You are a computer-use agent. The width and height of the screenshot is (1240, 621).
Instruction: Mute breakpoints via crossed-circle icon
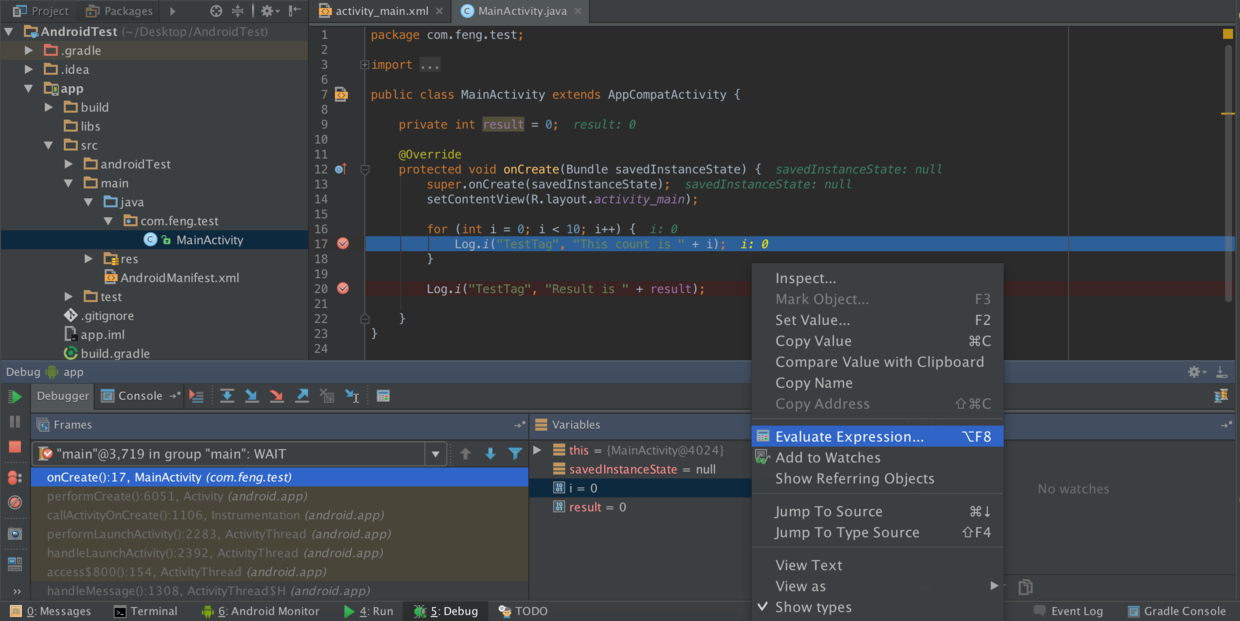(13, 503)
